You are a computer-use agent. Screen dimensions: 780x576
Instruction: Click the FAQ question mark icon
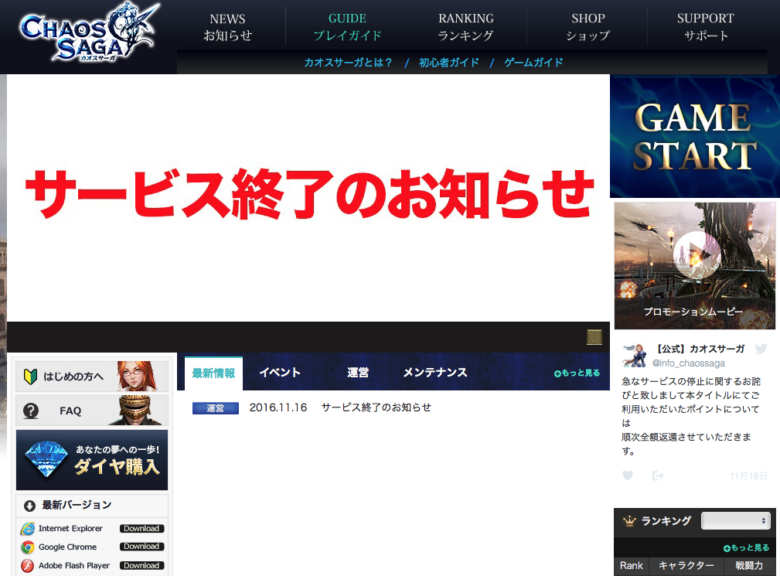pyautogui.click(x=31, y=411)
